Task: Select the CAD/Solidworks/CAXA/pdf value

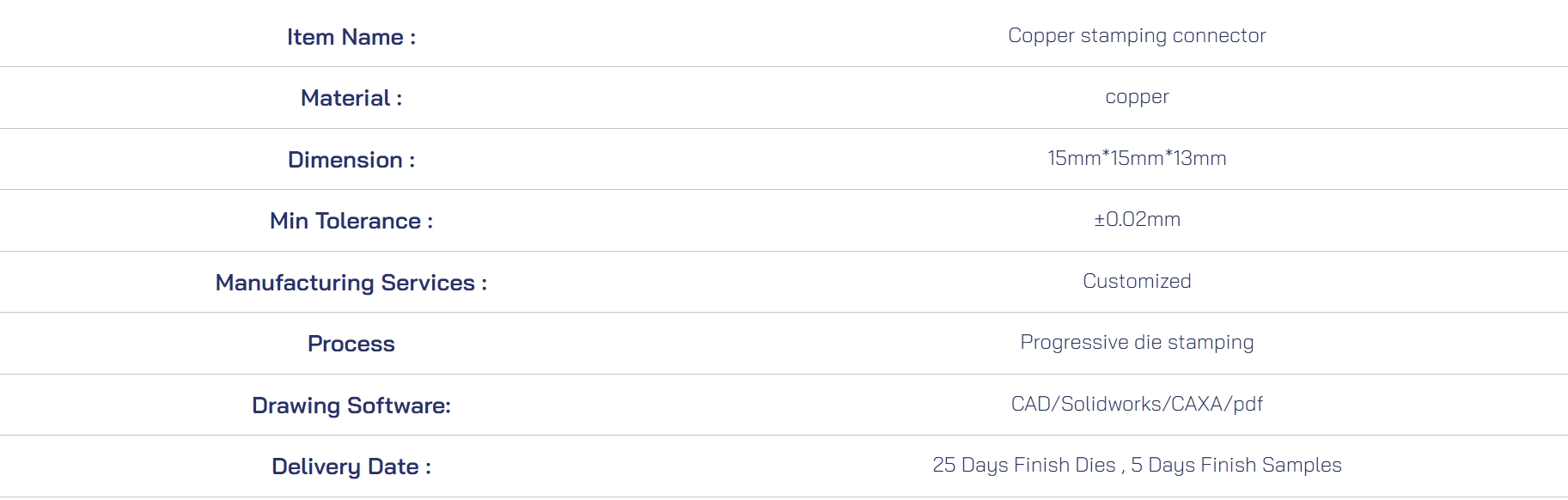Action: click(1137, 404)
